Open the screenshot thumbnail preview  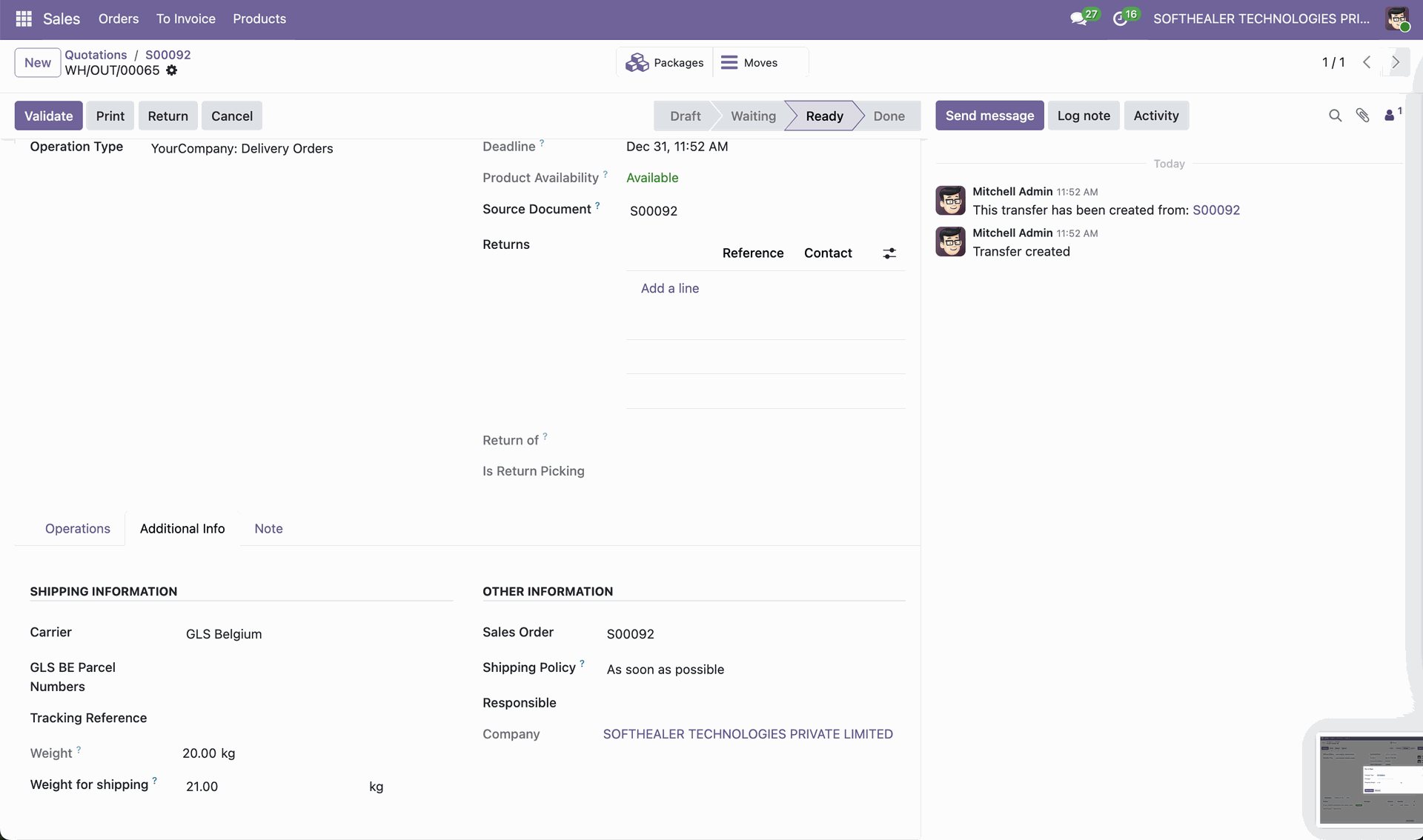1370,780
